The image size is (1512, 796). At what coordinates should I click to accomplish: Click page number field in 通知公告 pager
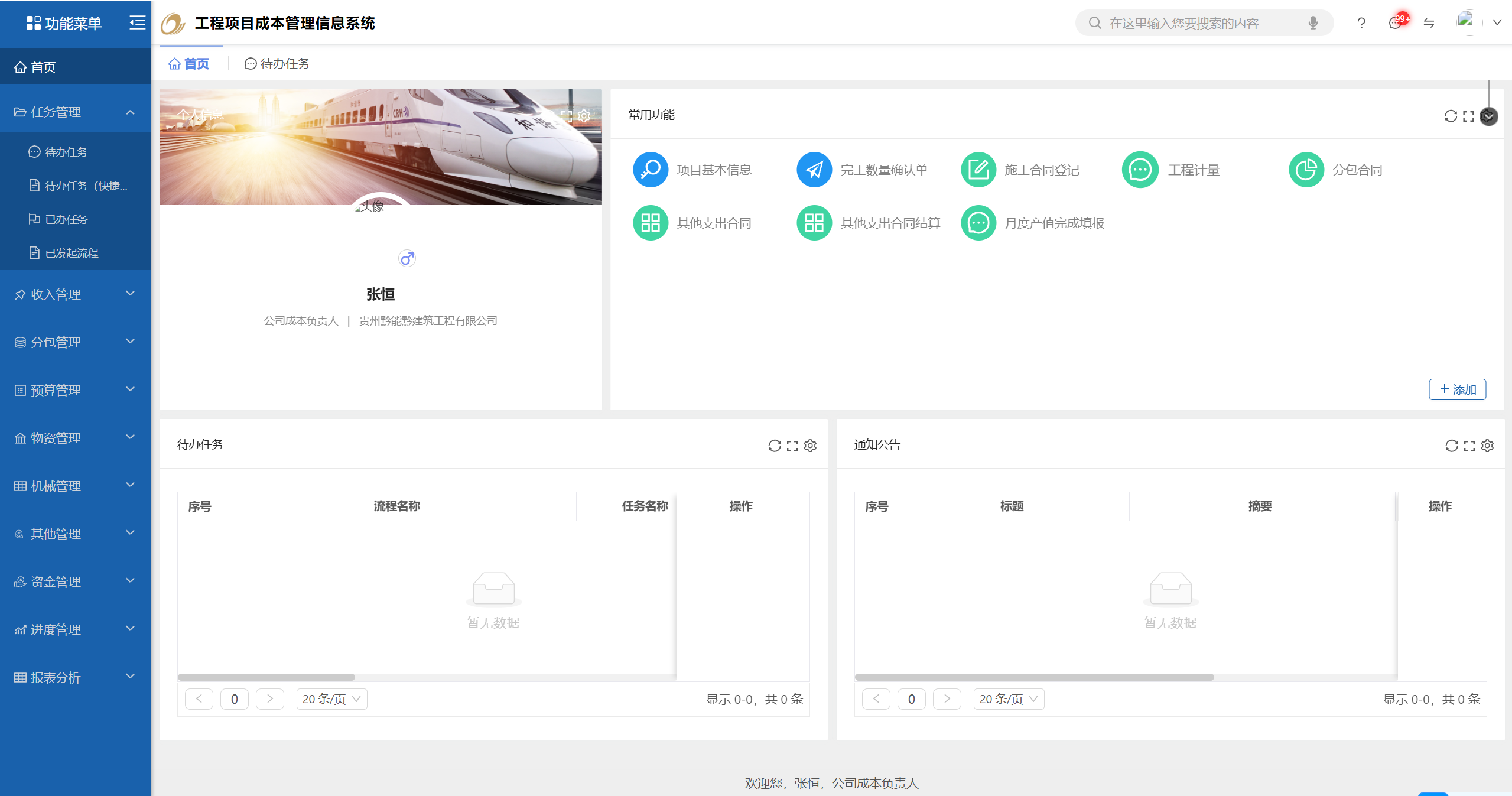[912, 698]
